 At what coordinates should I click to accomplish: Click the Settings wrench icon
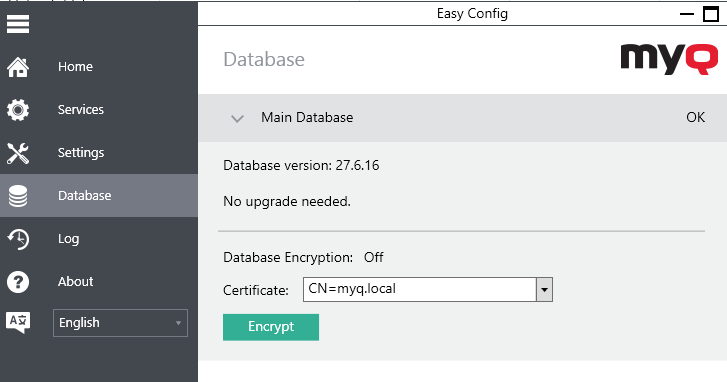(x=18, y=153)
